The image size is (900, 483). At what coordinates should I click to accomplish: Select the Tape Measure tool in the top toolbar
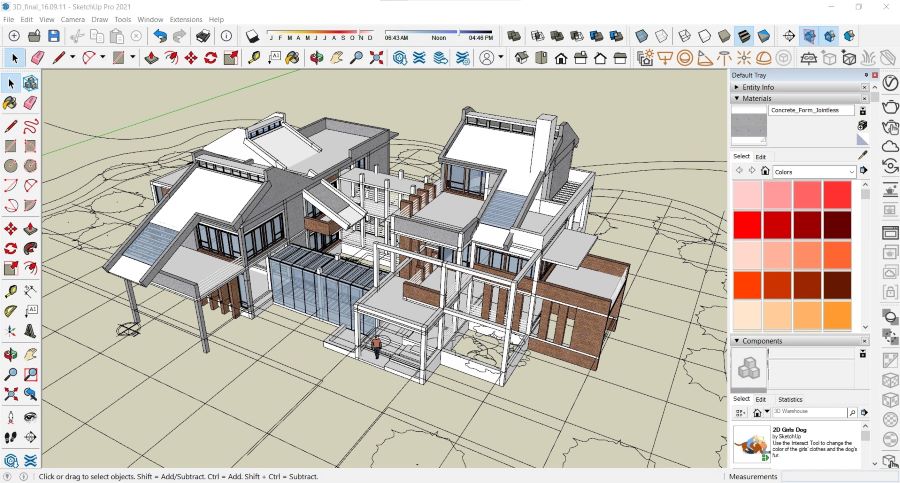pyautogui.click(x=254, y=57)
